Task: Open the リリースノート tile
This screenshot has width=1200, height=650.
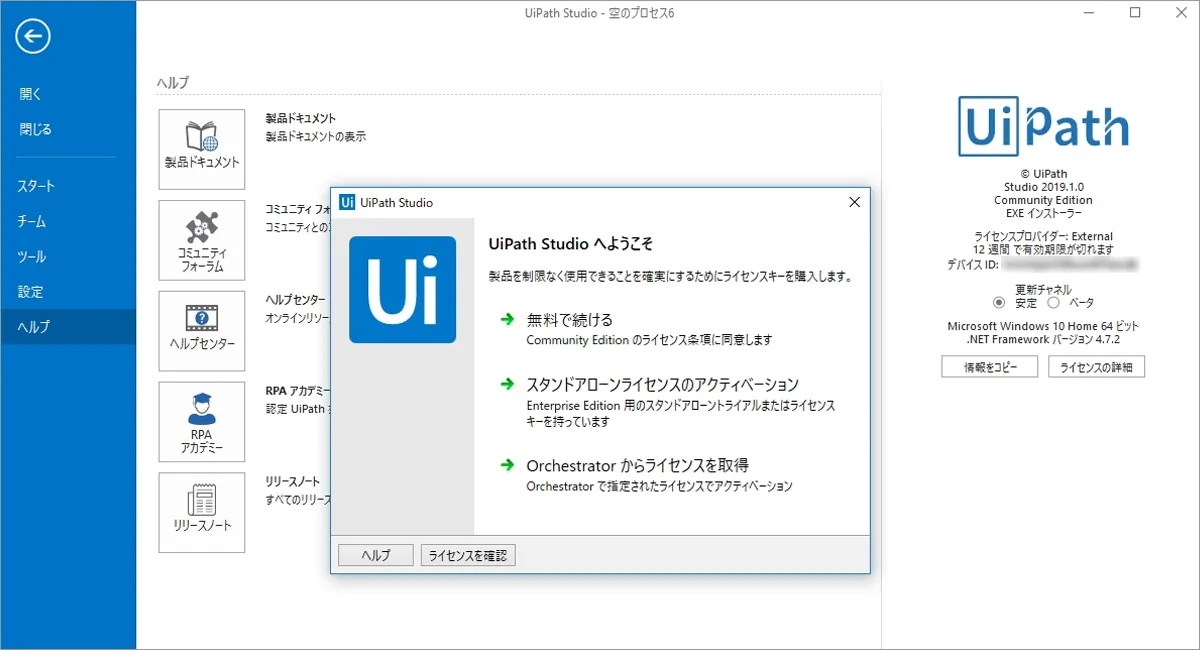Action: pyautogui.click(x=202, y=513)
